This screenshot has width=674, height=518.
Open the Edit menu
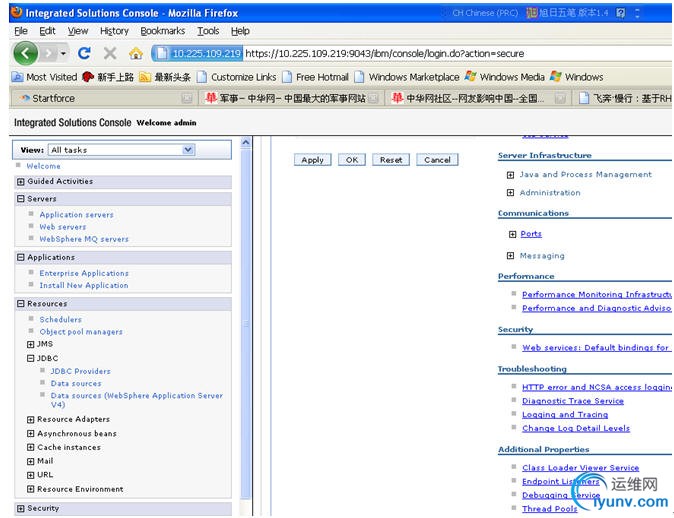pos(47,31)
